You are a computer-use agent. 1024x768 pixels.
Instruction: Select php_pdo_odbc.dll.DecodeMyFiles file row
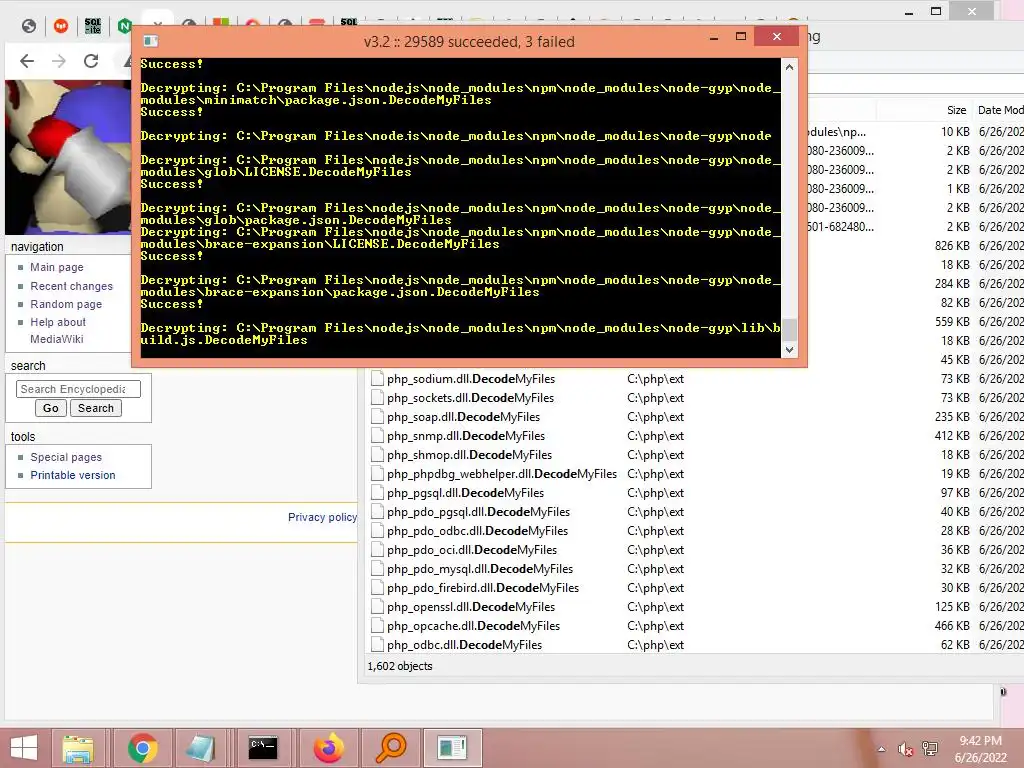tap(694, 531)
